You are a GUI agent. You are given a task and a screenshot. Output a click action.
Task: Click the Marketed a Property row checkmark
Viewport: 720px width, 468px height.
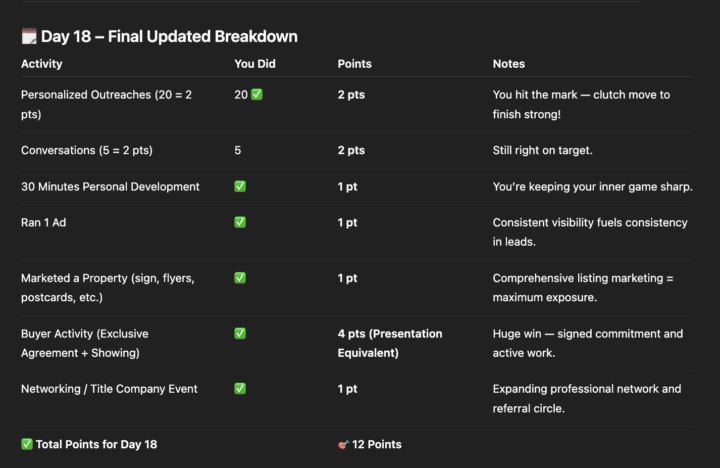(x=240, y=278)
